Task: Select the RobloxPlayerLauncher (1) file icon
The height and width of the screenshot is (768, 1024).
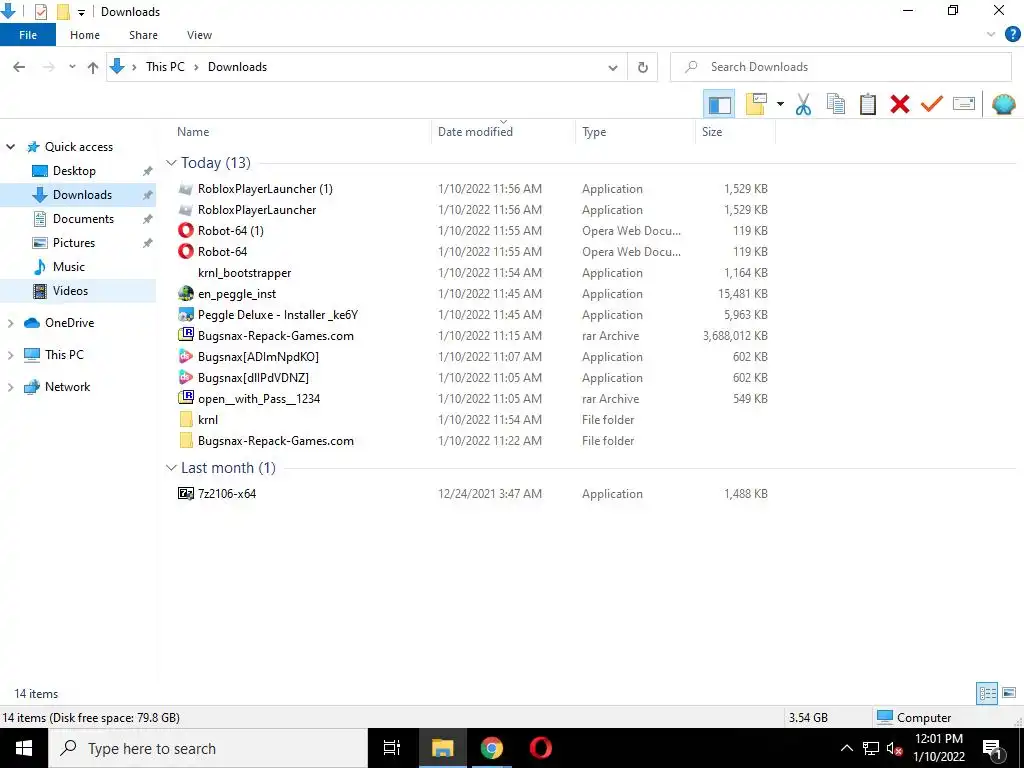Action: tap(185, 189)
